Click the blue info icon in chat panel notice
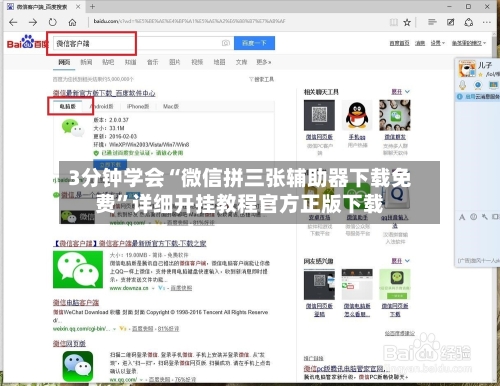 point(460,97)
